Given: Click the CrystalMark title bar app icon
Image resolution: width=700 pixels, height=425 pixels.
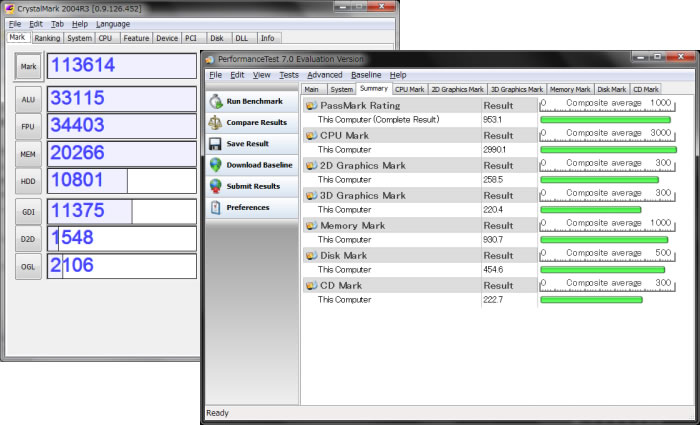Looking at the screenshot, I should 9,8.
